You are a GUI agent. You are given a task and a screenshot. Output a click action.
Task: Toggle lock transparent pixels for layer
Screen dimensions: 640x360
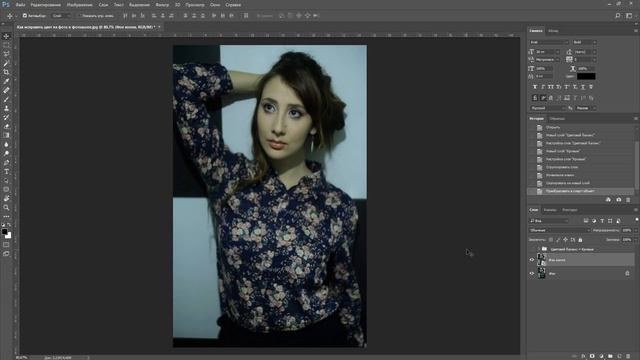551,240
